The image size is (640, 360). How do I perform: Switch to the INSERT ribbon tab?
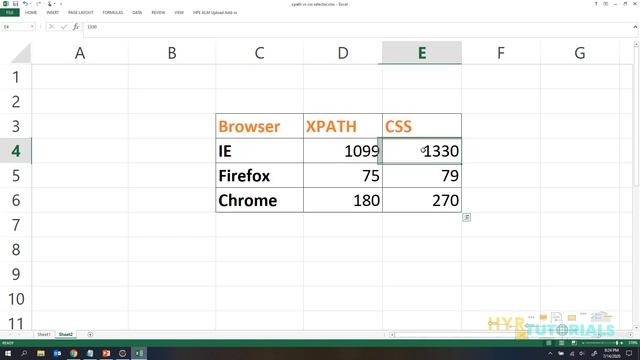coord(53,13)
